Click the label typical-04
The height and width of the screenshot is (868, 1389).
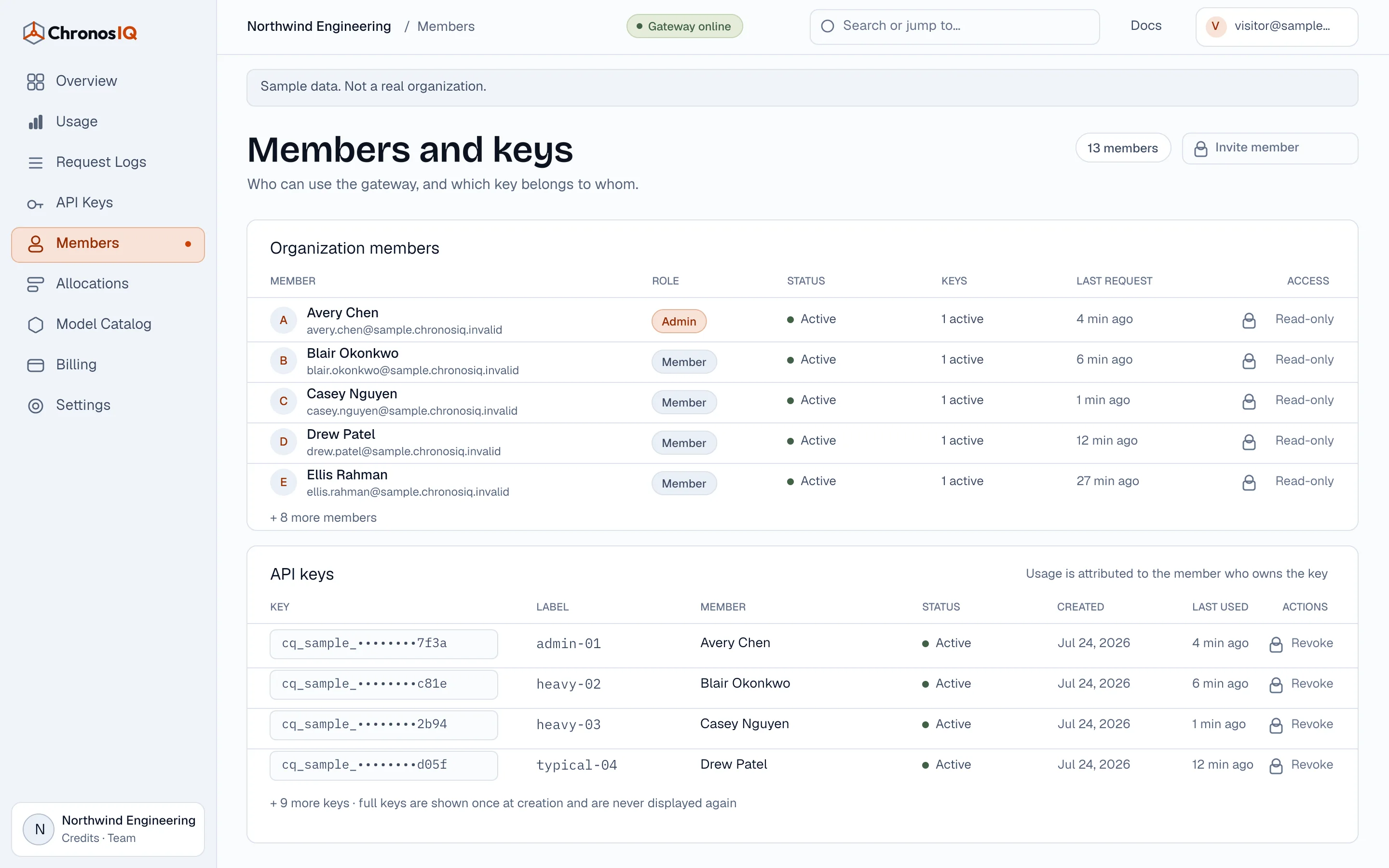[x=576, y=765]
